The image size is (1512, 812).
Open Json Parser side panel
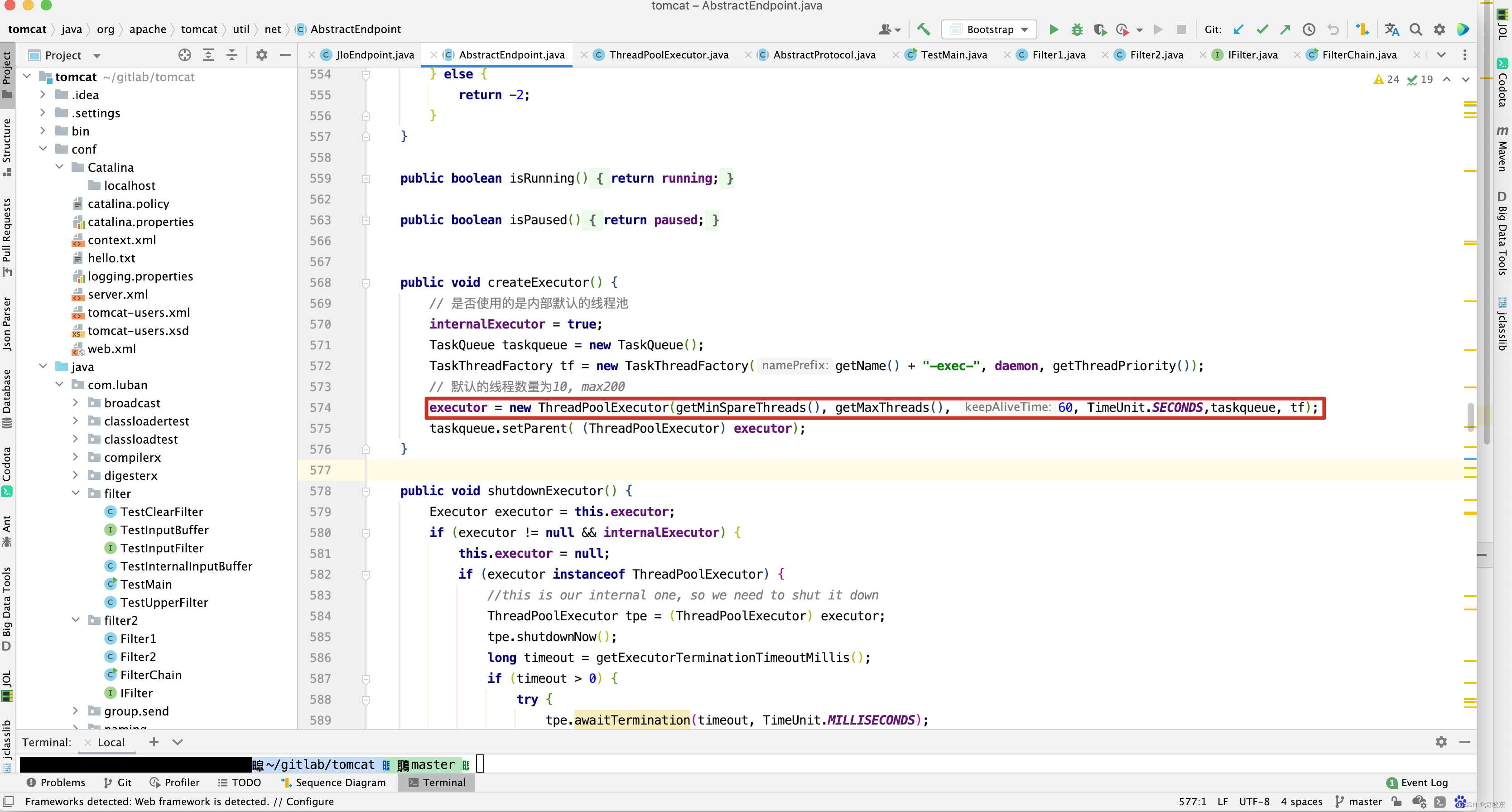(x=7, y=324)
